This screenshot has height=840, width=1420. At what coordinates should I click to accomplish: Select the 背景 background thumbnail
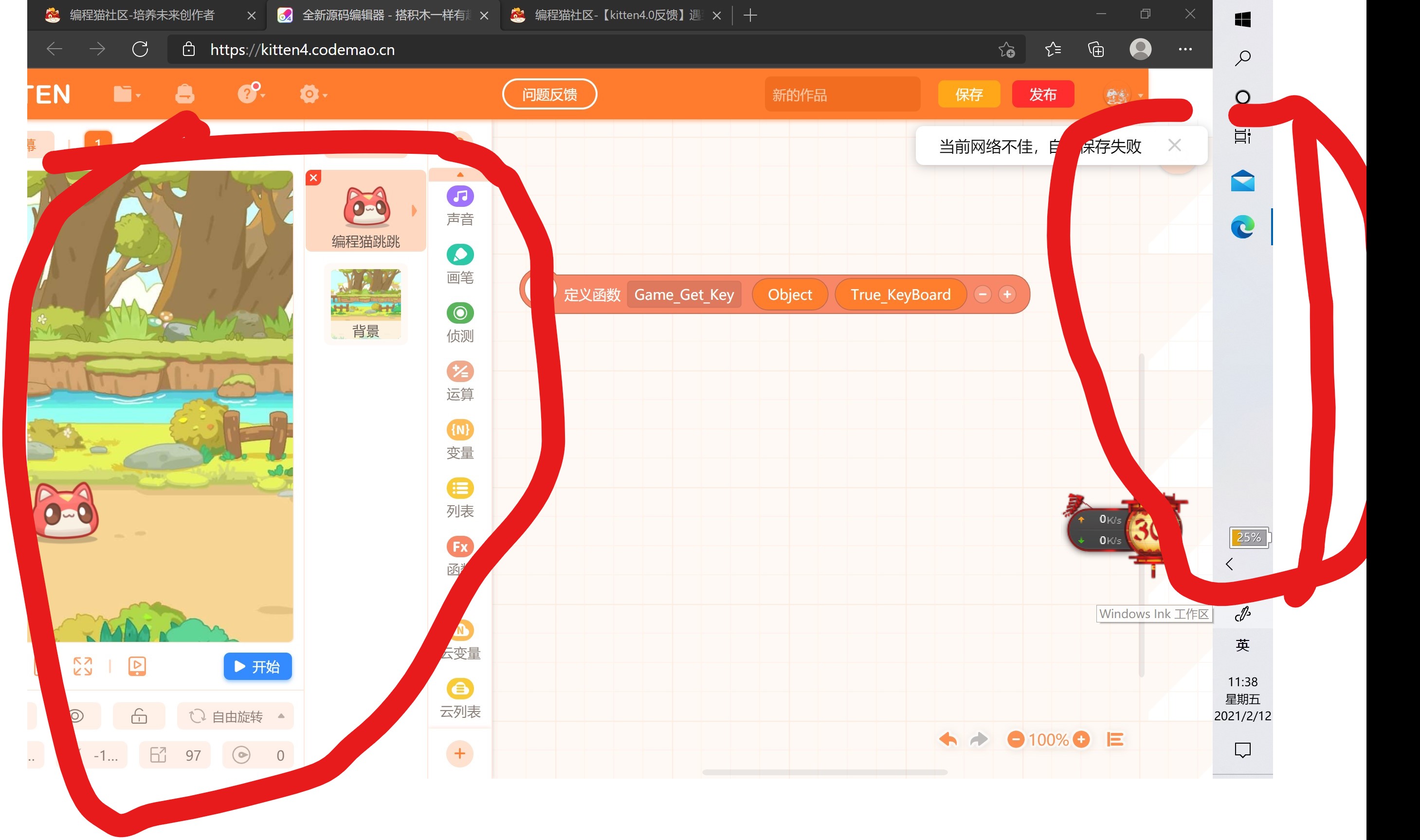point(365,305)
